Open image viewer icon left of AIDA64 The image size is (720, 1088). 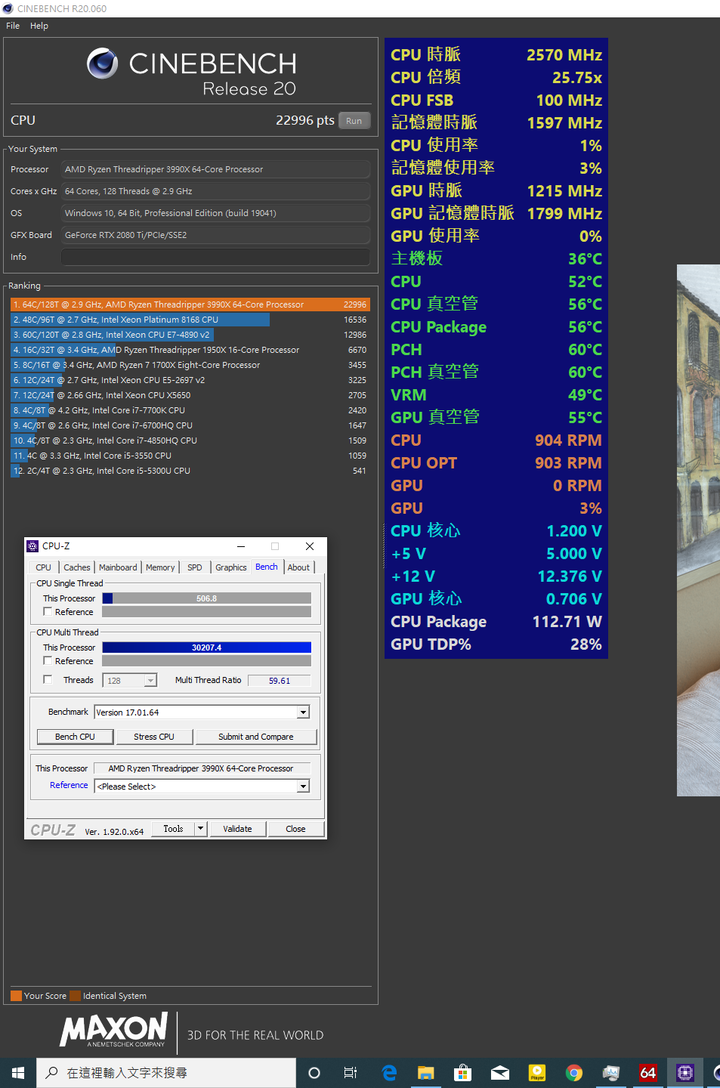(x=610, y=1073)
